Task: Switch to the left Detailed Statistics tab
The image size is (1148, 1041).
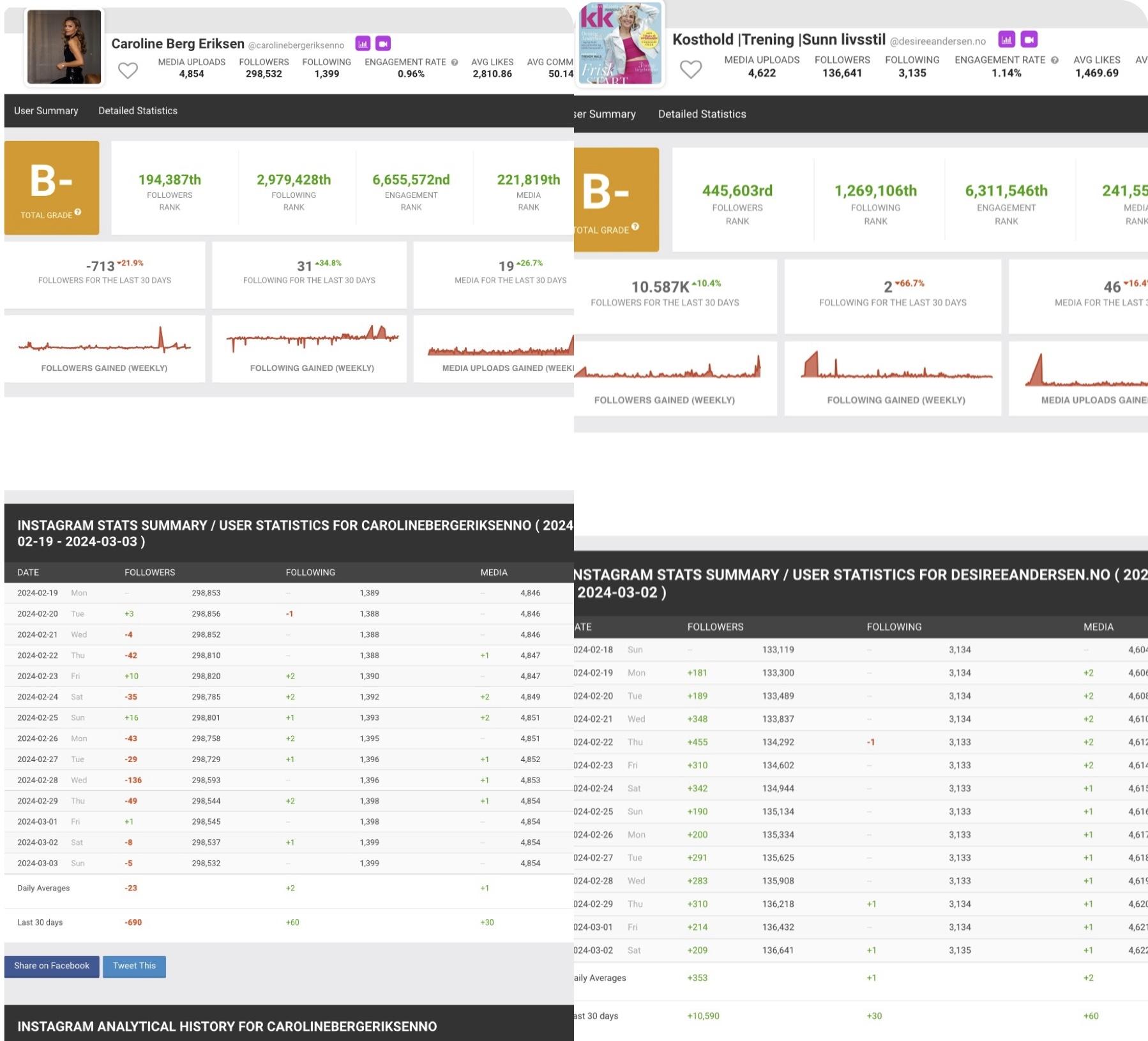Action: pos(138,110)
